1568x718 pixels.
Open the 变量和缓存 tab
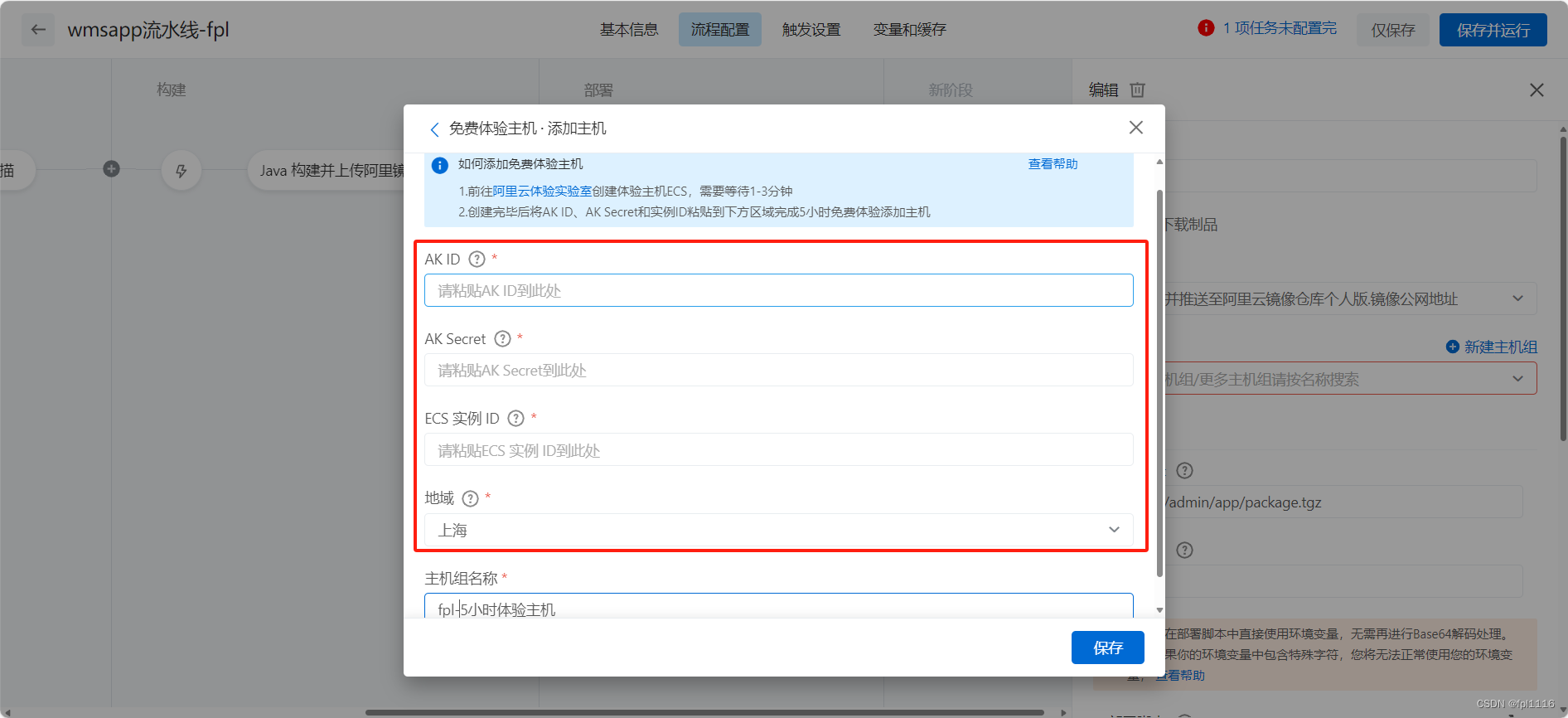click(x=909, y=30)
